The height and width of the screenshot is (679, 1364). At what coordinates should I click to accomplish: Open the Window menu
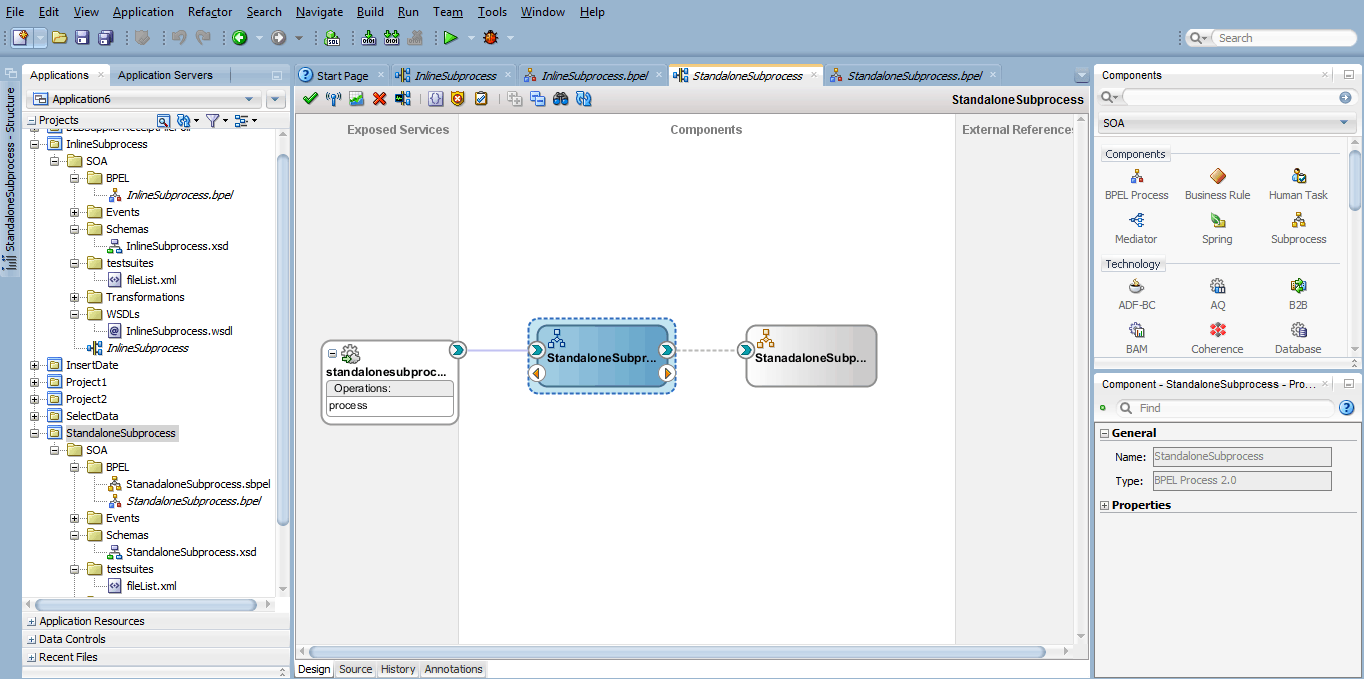pyautogui.click(x=543, y=12)
